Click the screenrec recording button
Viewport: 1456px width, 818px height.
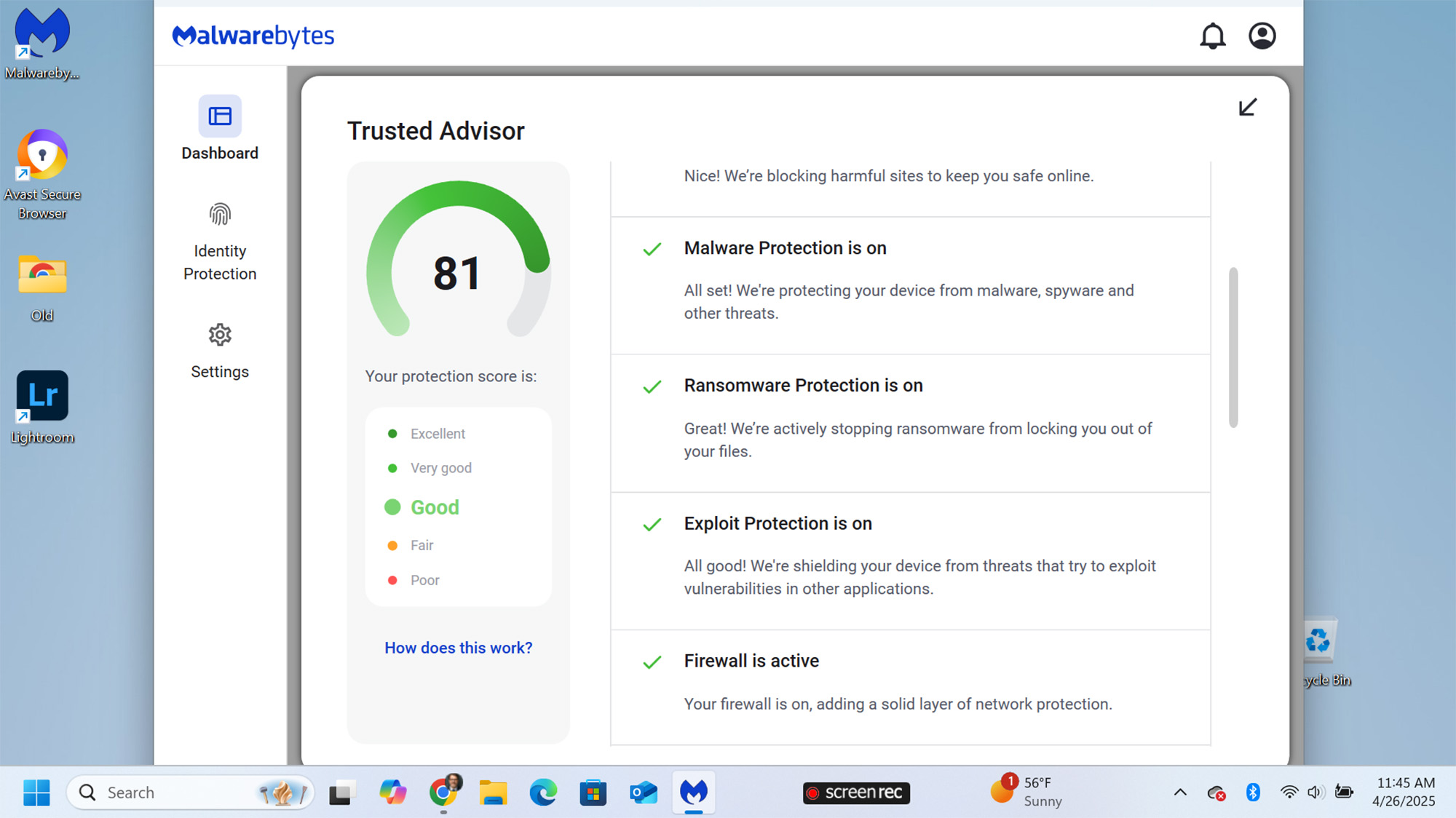[856, 793]
